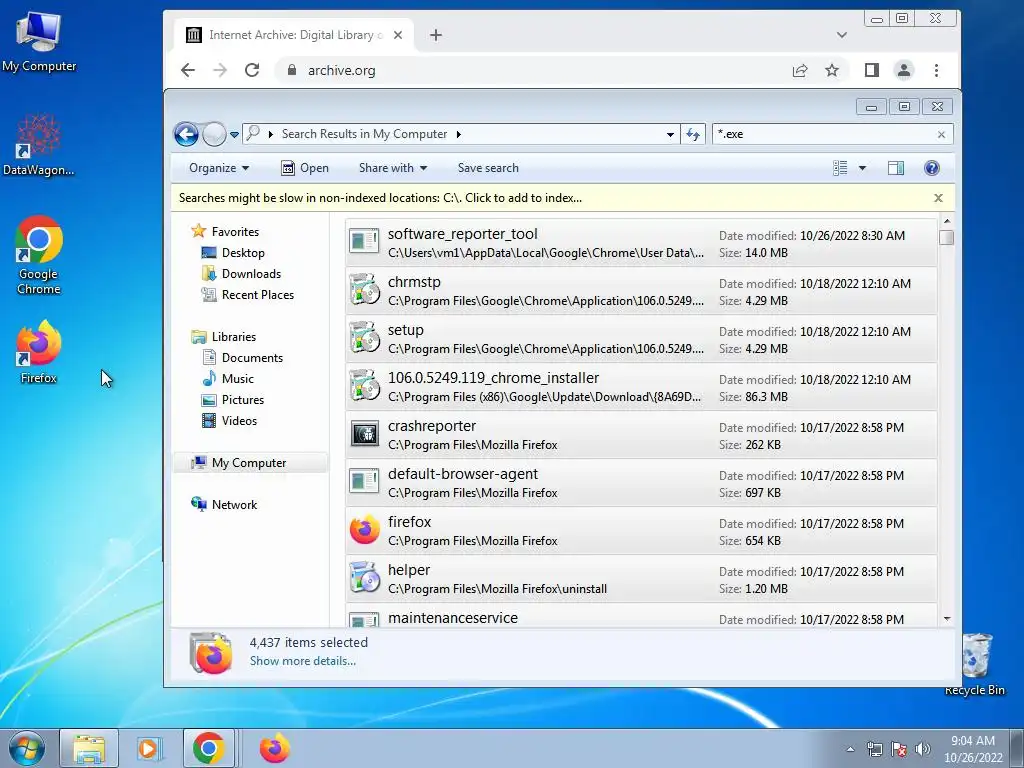Screen dimensions: 1024x768
Task: Close the Internet Archive Chrome tab
Action: tap(398, 35)
